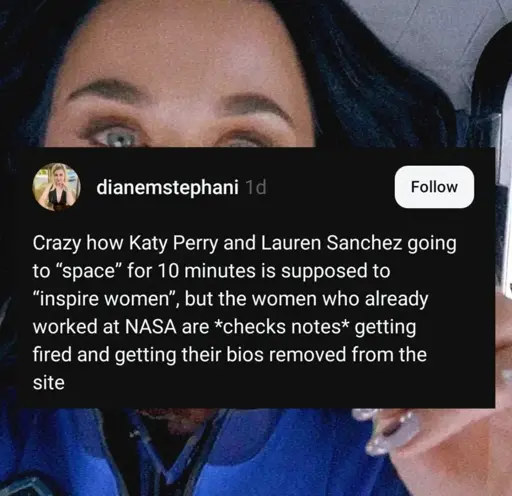Click the dianemstephani username

(x=167, y=187)
